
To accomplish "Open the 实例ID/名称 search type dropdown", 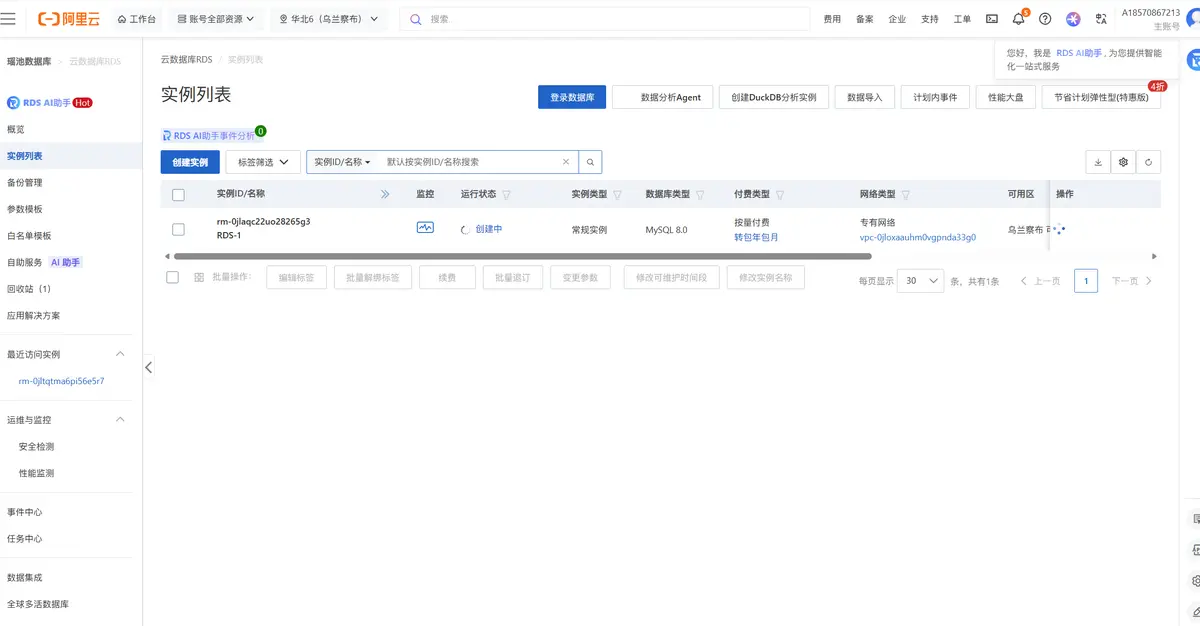I will tap(343, 162).
